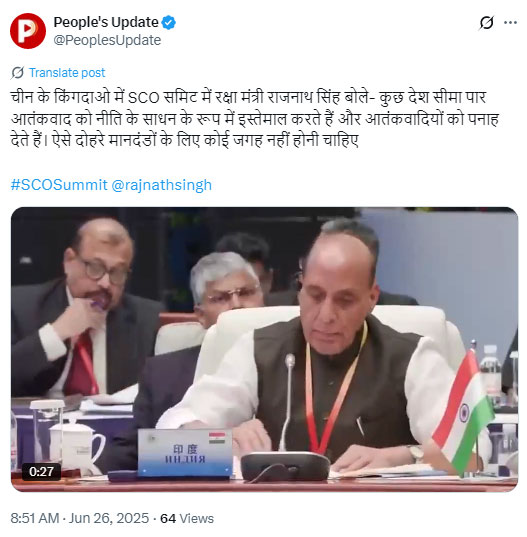527x537 pixels.
Task: Click the blue verified badge next to name
Action: click(168, 23)
